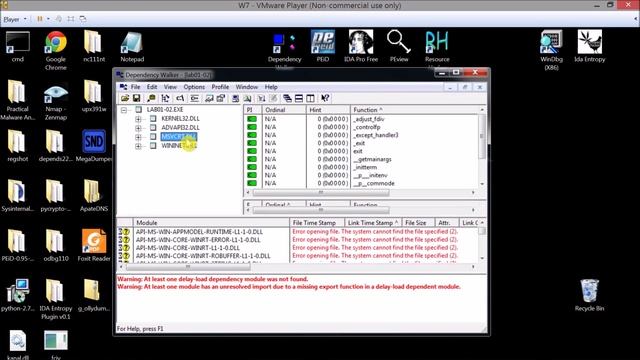
Task: Select the ApateDNS folder icon
Action: point(94,196)
